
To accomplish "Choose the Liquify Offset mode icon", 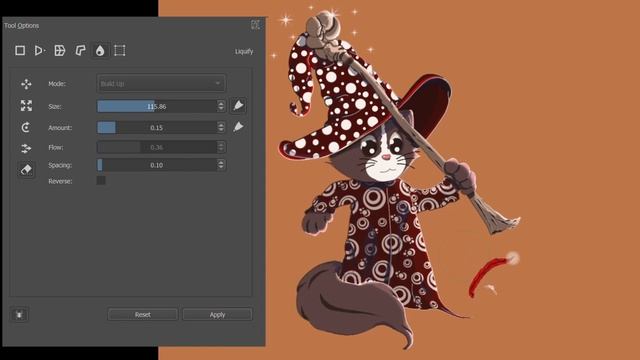I will 26,148.
